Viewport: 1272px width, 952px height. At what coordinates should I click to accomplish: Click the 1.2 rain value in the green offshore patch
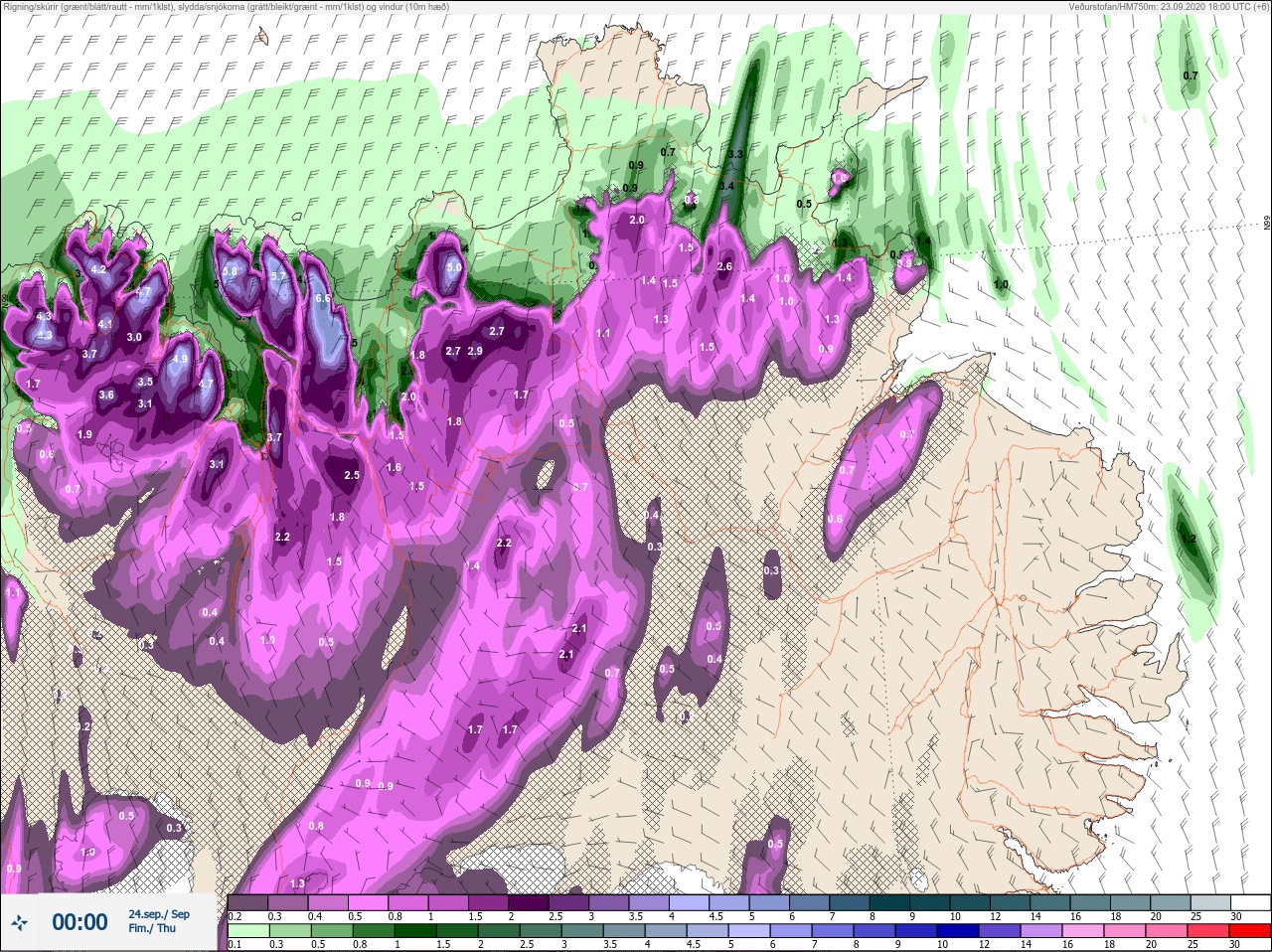point(1190,539)
